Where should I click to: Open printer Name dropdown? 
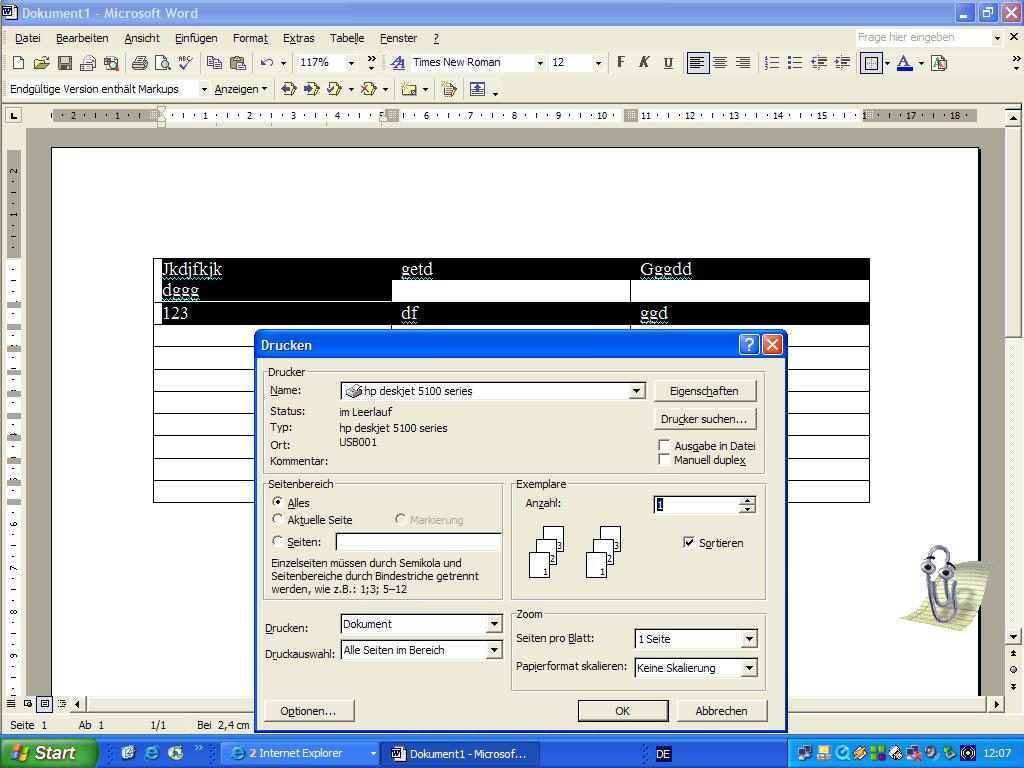click(x=636, y=391)
